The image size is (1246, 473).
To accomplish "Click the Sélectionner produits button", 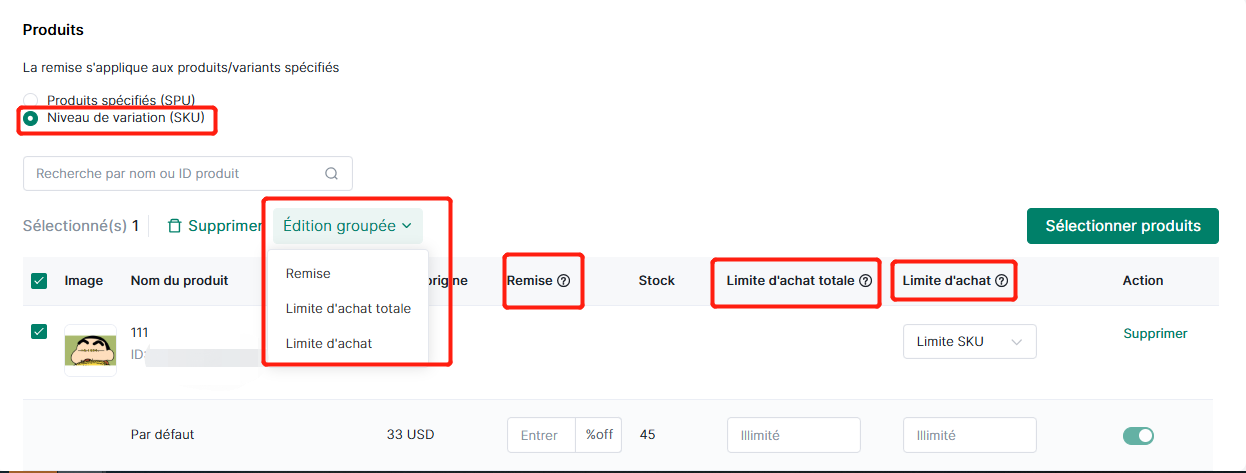I will click(x=1123, y=226).
